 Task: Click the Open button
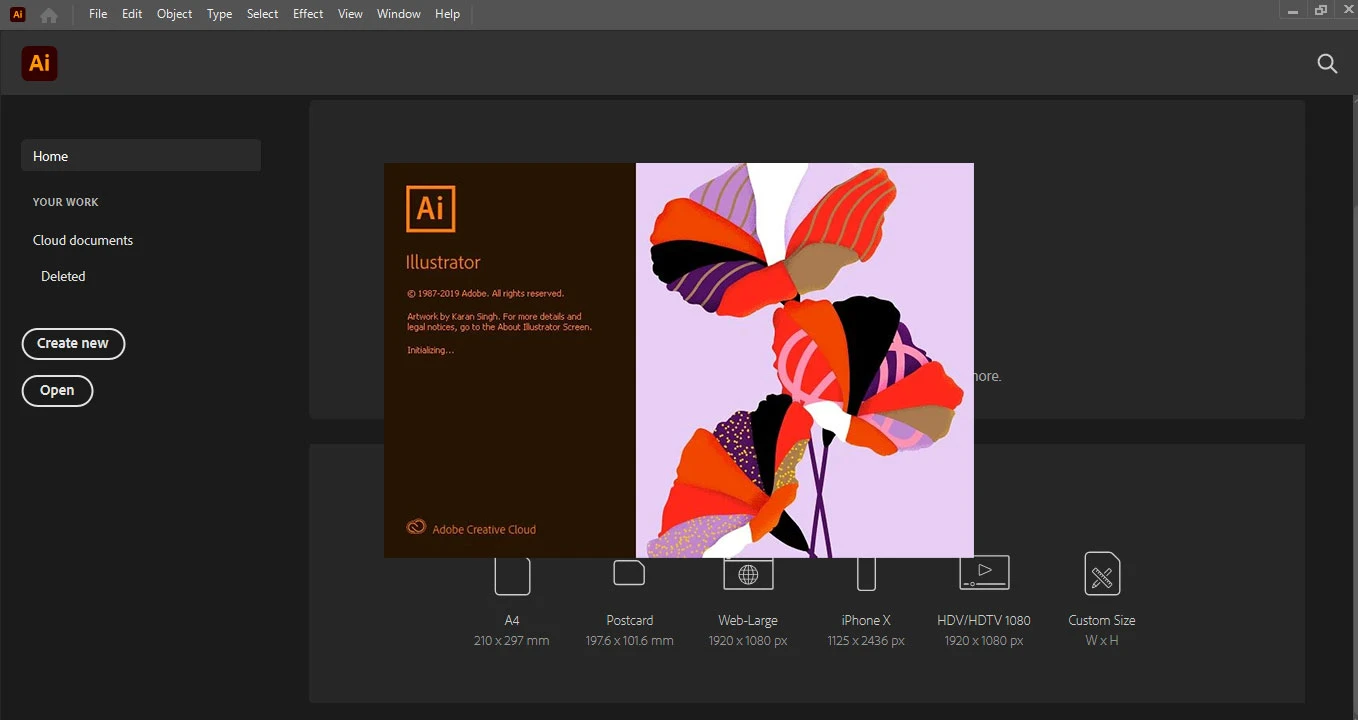point(57,390)
